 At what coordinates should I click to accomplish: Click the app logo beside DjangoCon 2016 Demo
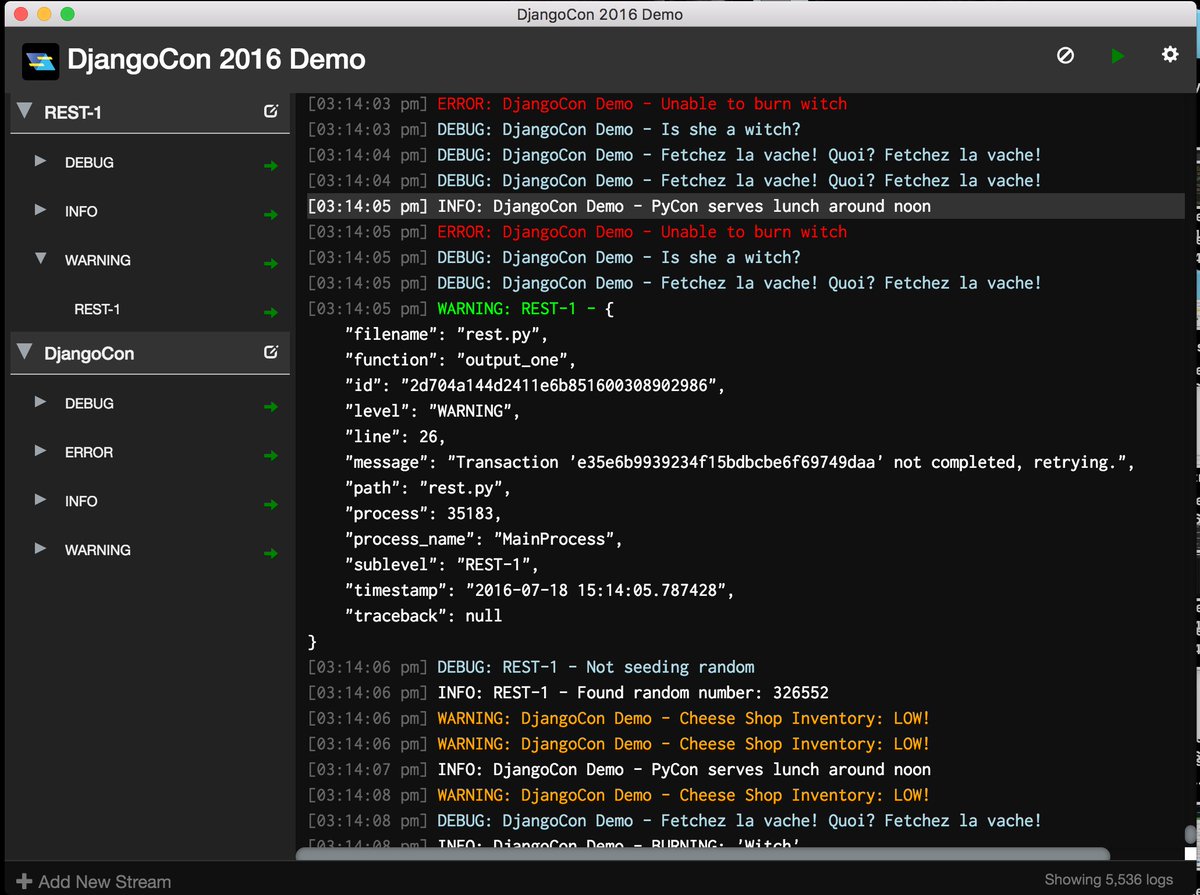pyautogui.click(x=41, y=60)
